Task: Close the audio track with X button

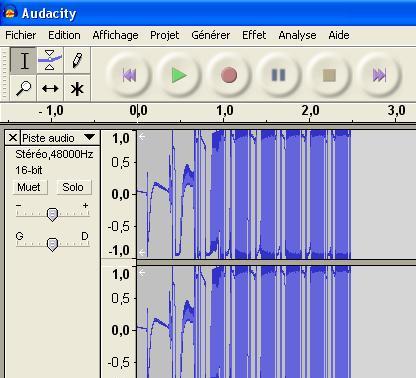Action: point(13,138)
